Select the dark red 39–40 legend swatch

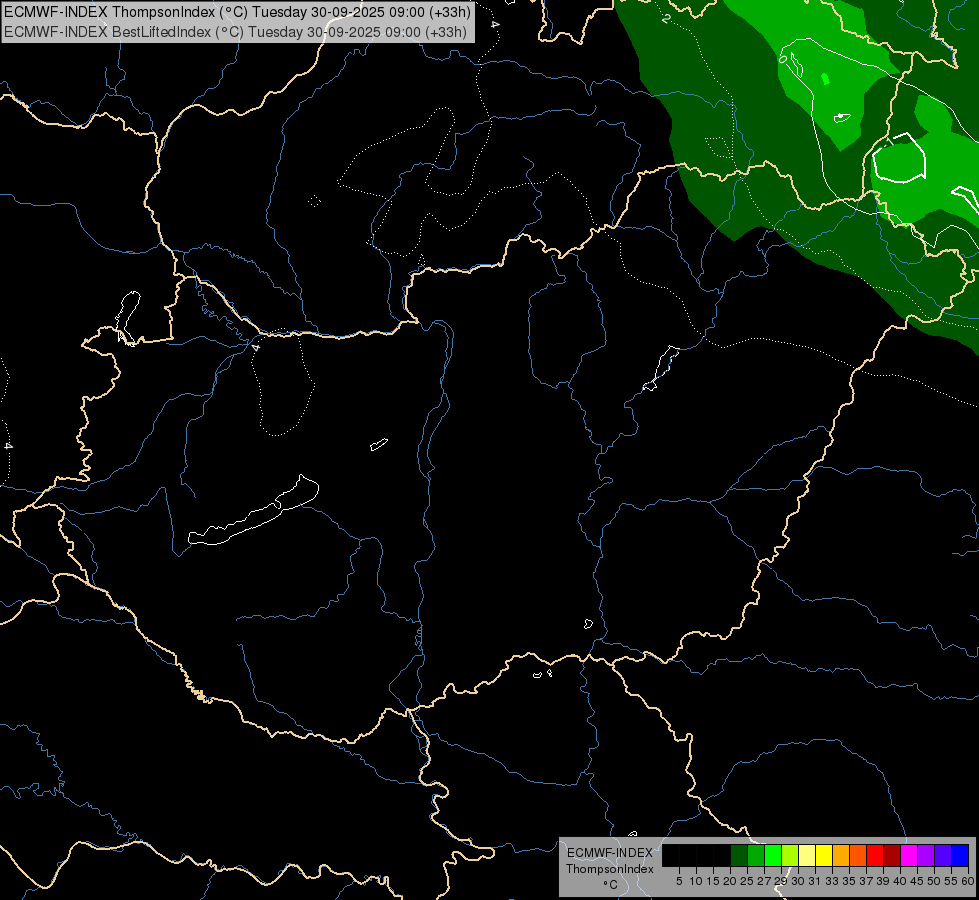pos(892,855)
